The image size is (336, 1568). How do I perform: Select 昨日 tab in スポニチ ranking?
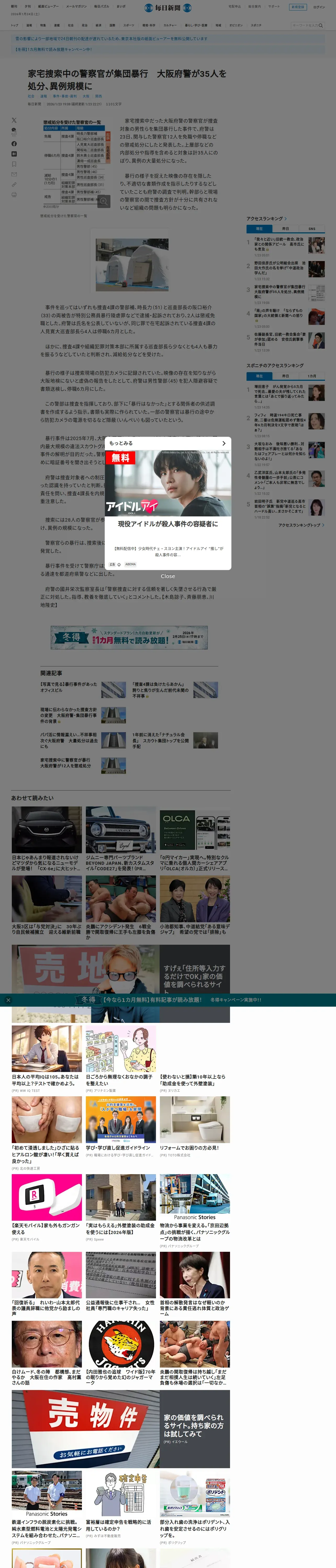click(x=285, y=376)
